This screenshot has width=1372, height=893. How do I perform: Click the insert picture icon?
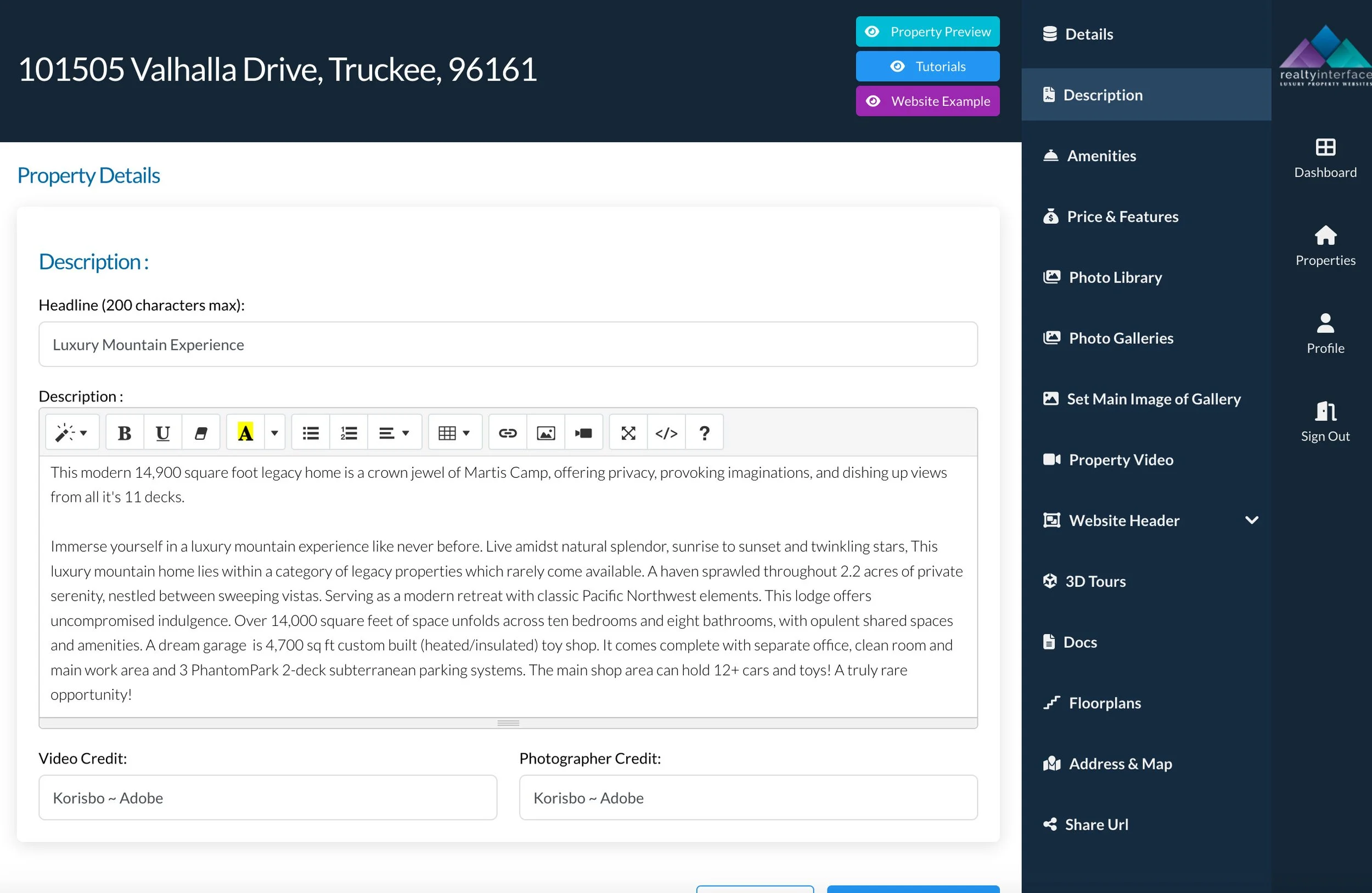[546, 433]
